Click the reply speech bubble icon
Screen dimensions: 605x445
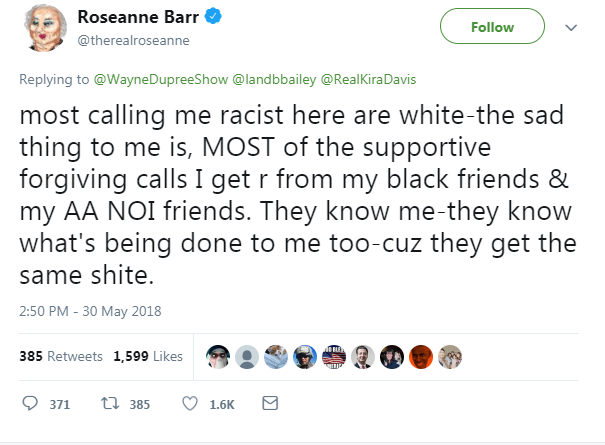point(30,403)
